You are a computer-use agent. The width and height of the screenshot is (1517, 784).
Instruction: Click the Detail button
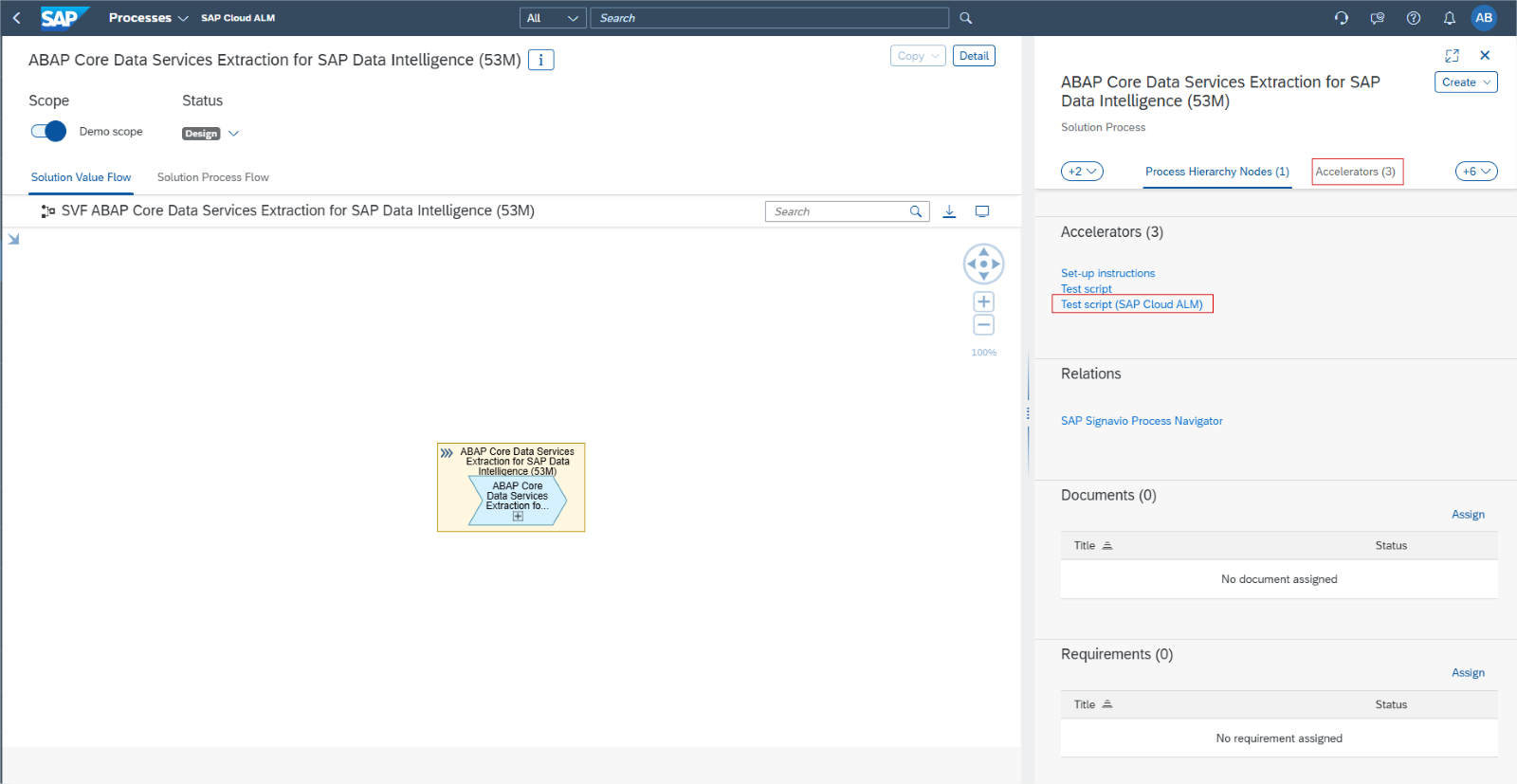point(974,56)
